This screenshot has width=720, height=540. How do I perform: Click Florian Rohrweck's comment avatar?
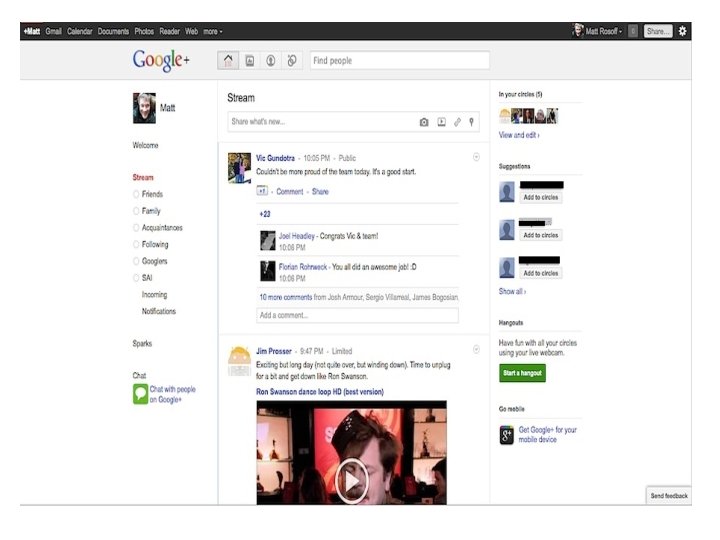tap(268, 271)
